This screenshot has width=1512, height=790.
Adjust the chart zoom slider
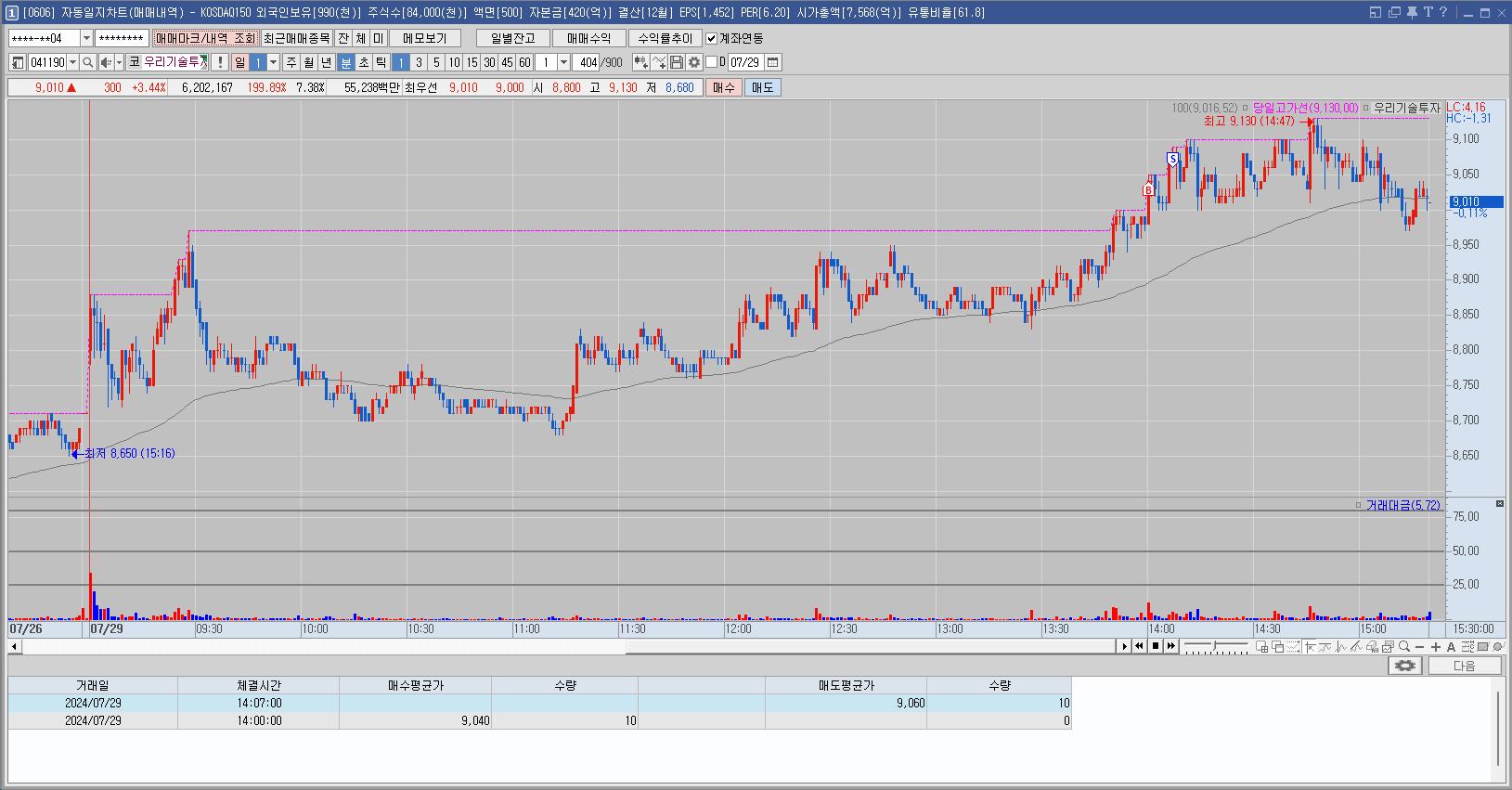(x=1216, y=647)
